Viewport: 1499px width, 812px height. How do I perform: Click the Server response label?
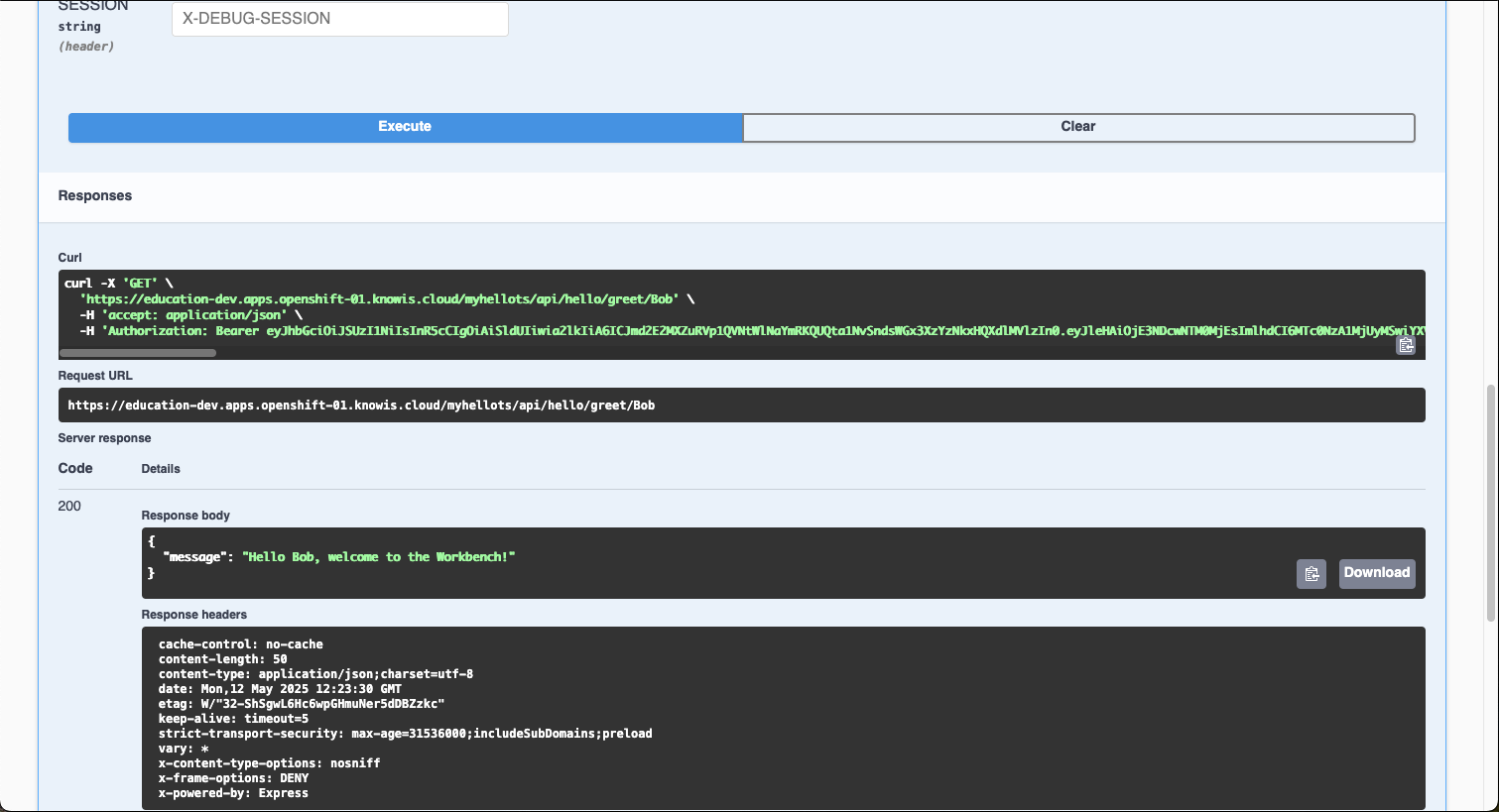click(104, 437)
